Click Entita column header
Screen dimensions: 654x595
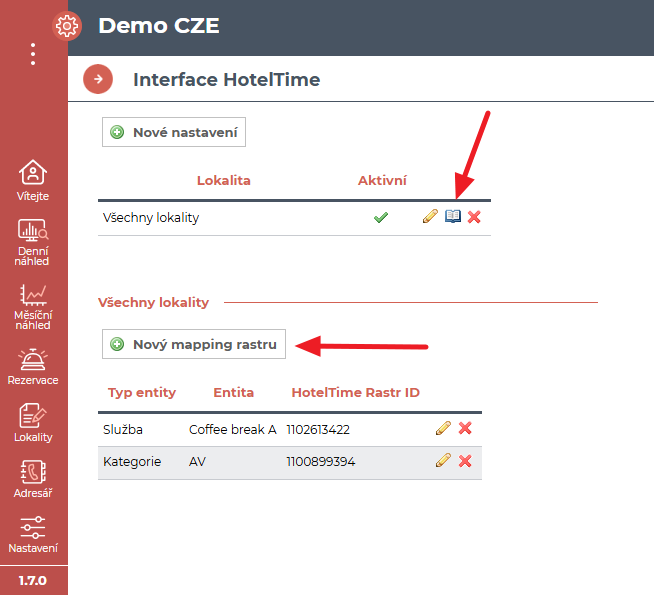234,393
